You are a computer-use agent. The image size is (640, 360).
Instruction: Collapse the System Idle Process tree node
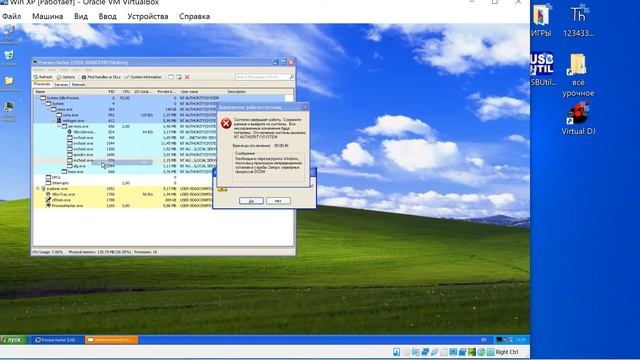[x=38, y=98]
